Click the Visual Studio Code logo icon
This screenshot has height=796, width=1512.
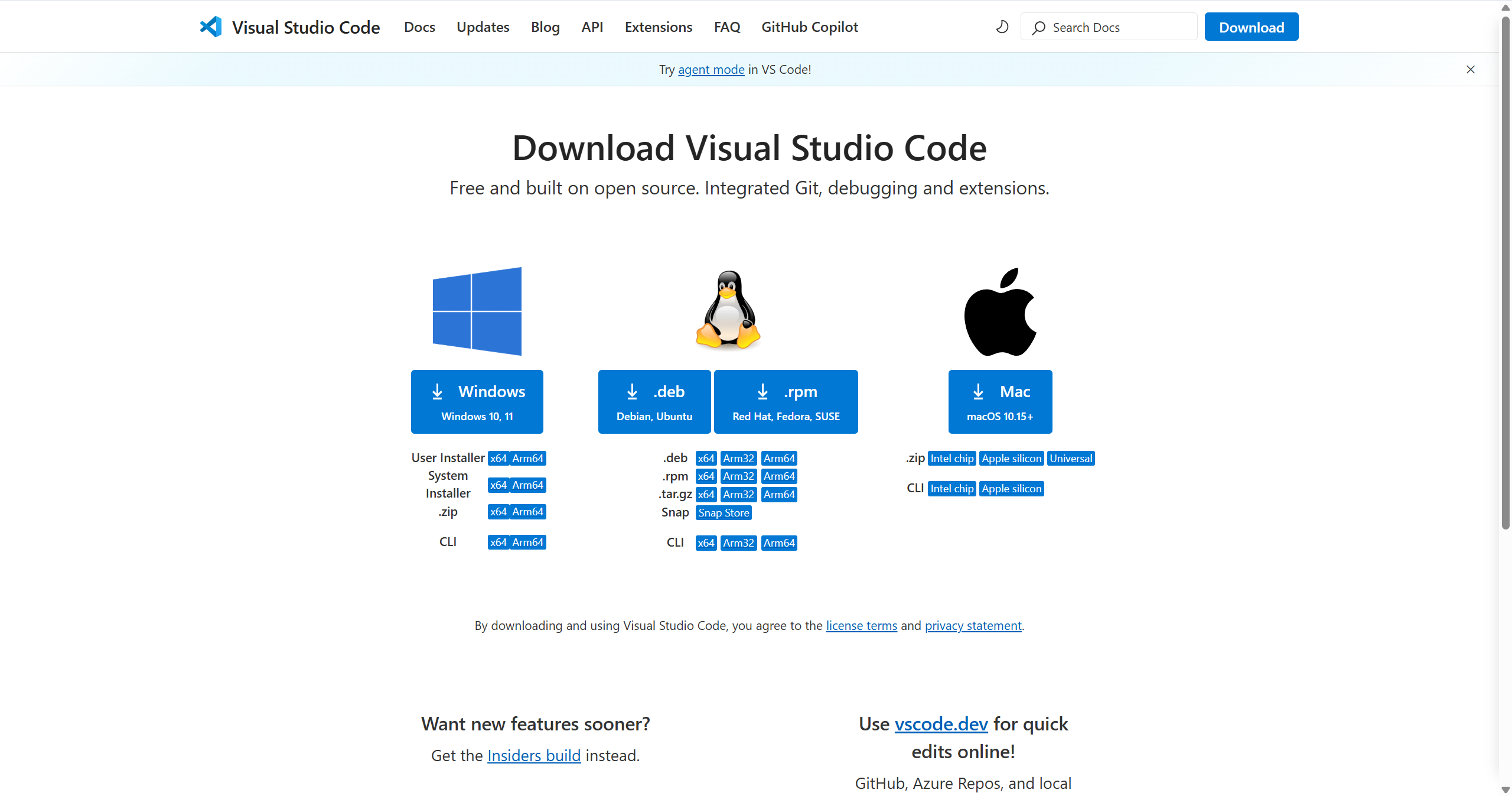point(211,27)
